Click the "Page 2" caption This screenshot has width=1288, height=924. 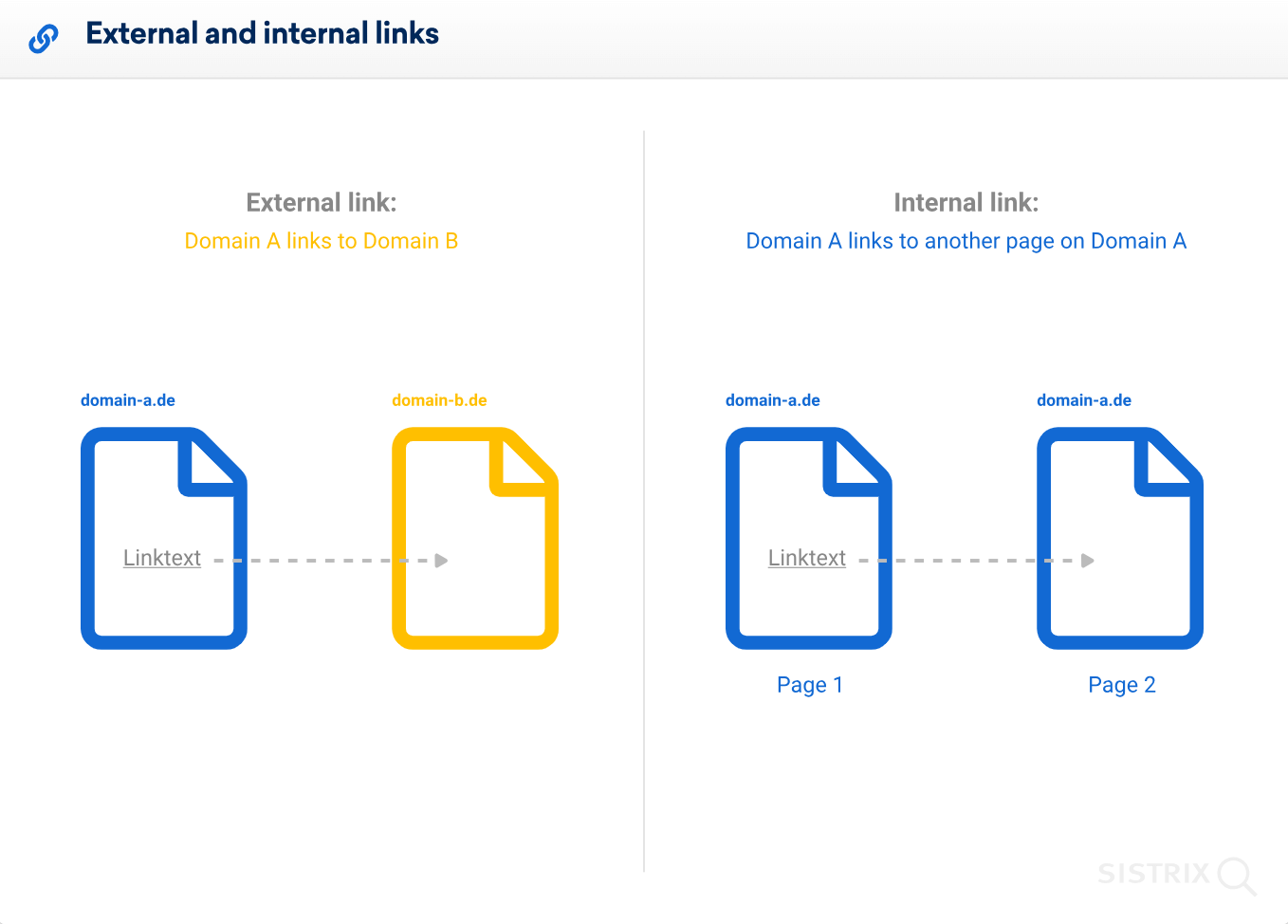click(1122, 685)
